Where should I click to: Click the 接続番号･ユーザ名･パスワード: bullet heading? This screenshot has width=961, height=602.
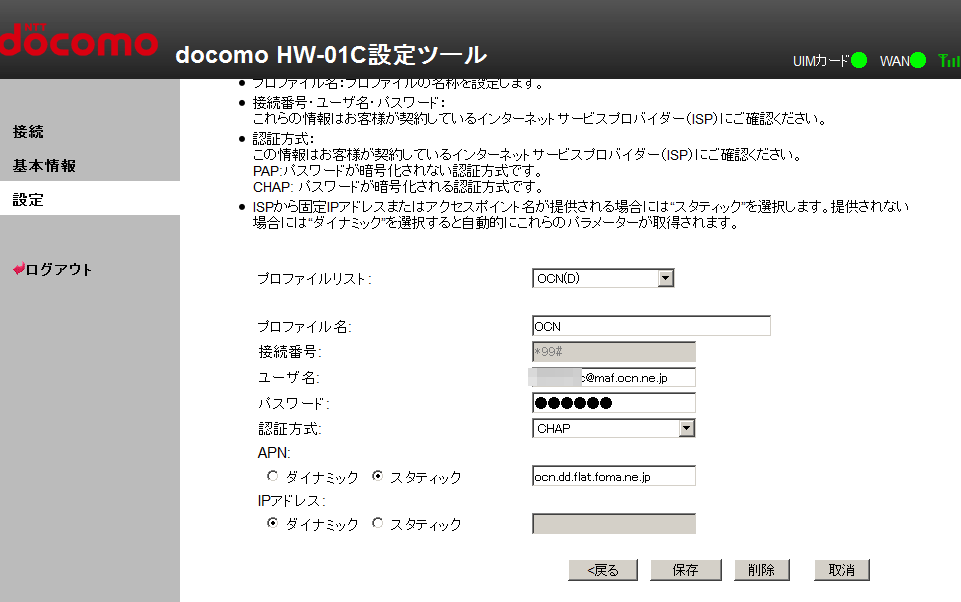(x=349, y=102)
